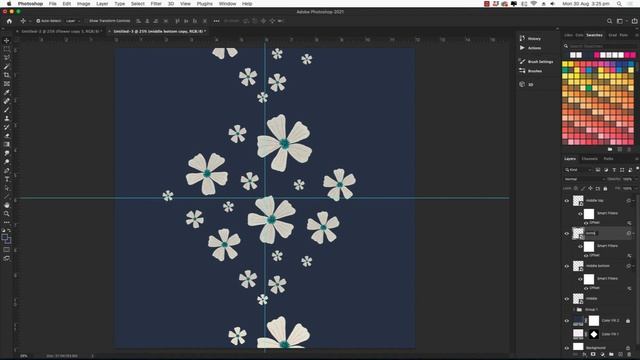Click the Home icon in options bar
The height and width of the screenshot is (360, 640).
[x=9, y=21]
